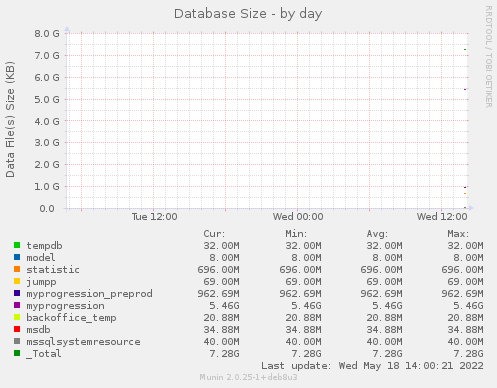Click the backoffice_temp lime legend swatch

tap(17, 317)
